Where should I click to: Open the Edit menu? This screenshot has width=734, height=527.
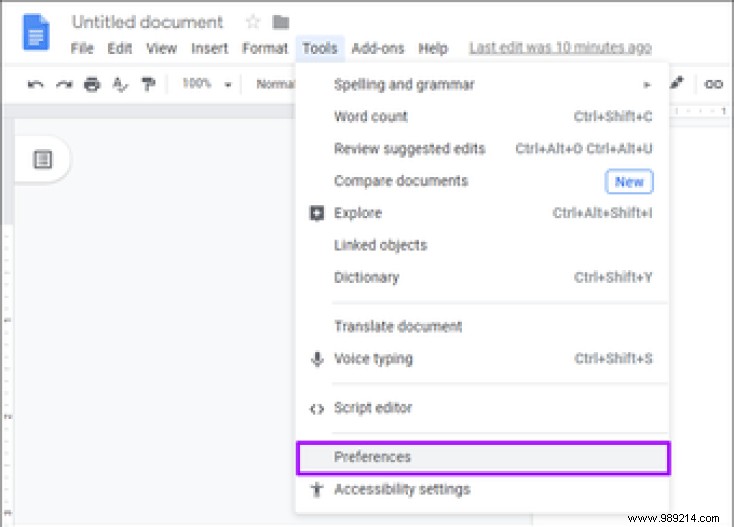pos(119,48)
